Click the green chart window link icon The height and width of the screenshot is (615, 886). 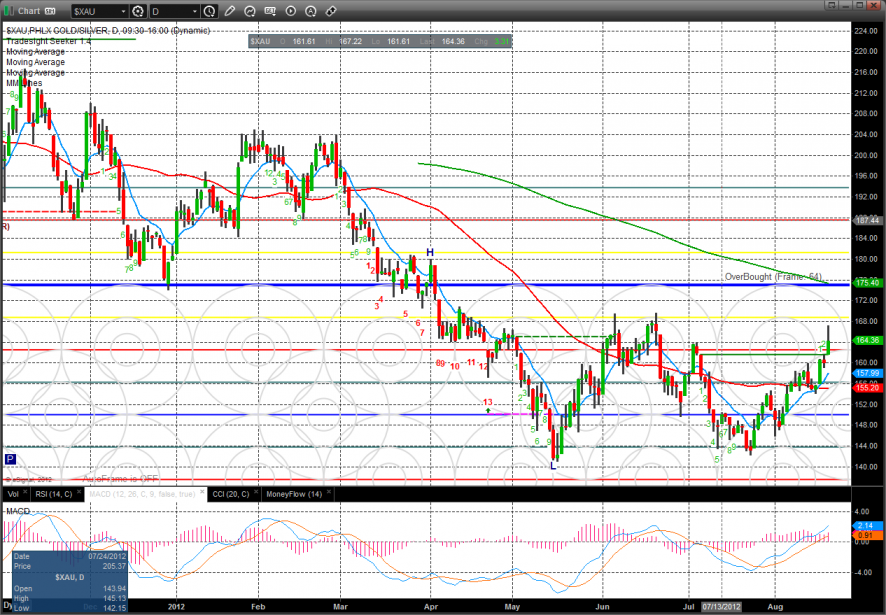[8, 11]
